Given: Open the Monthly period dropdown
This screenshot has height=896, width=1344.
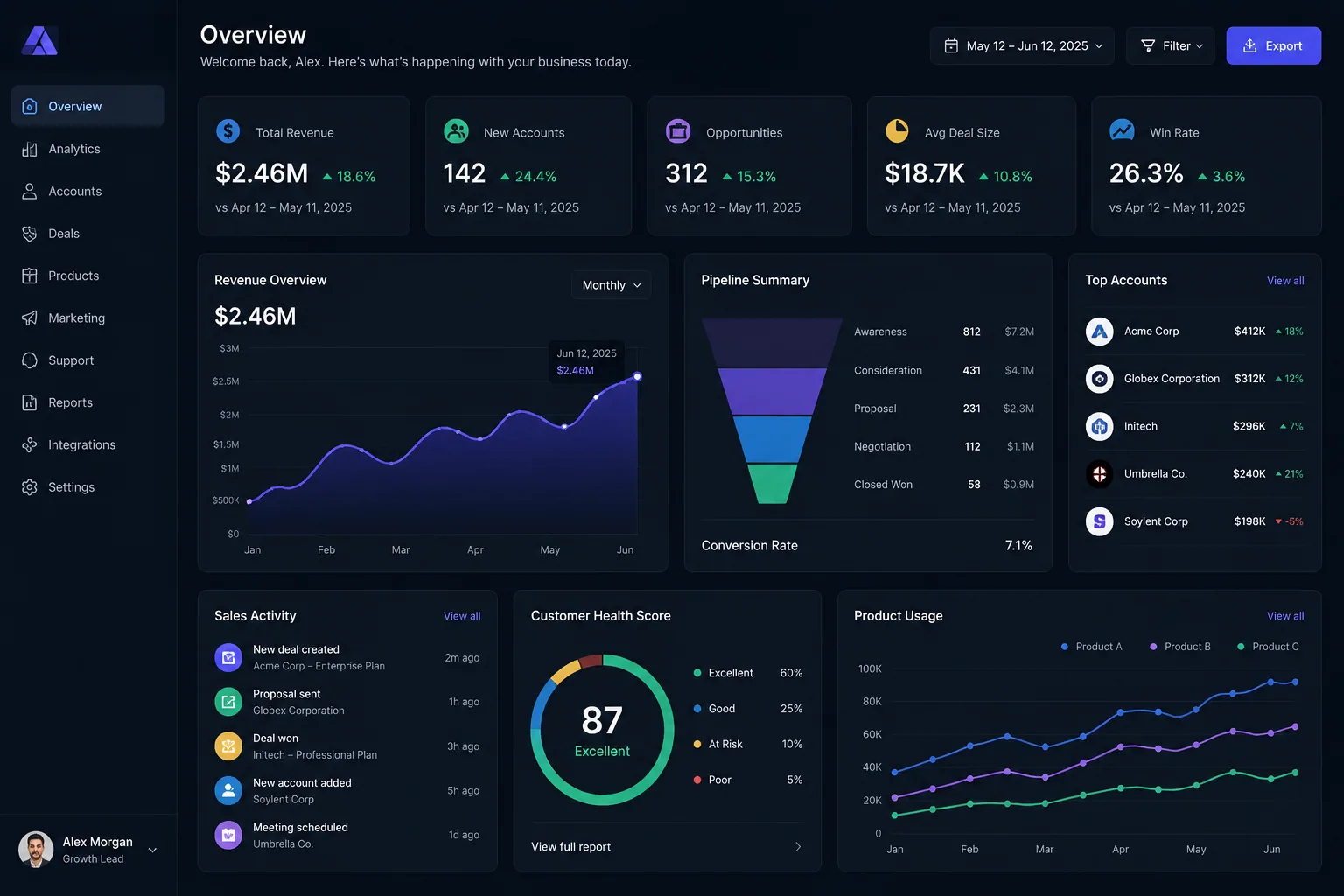Looking at the screenshot, I should point(612,285).
